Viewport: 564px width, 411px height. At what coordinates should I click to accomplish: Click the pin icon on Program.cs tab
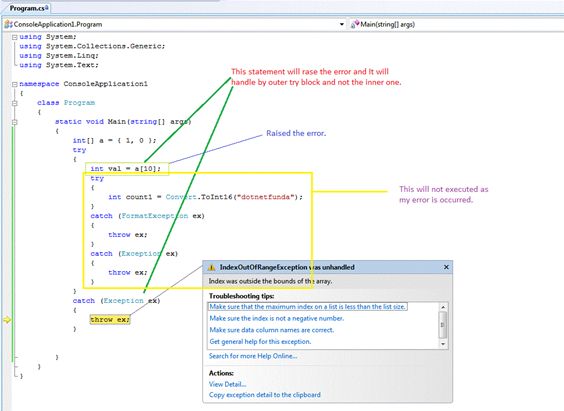pos(47,7)
